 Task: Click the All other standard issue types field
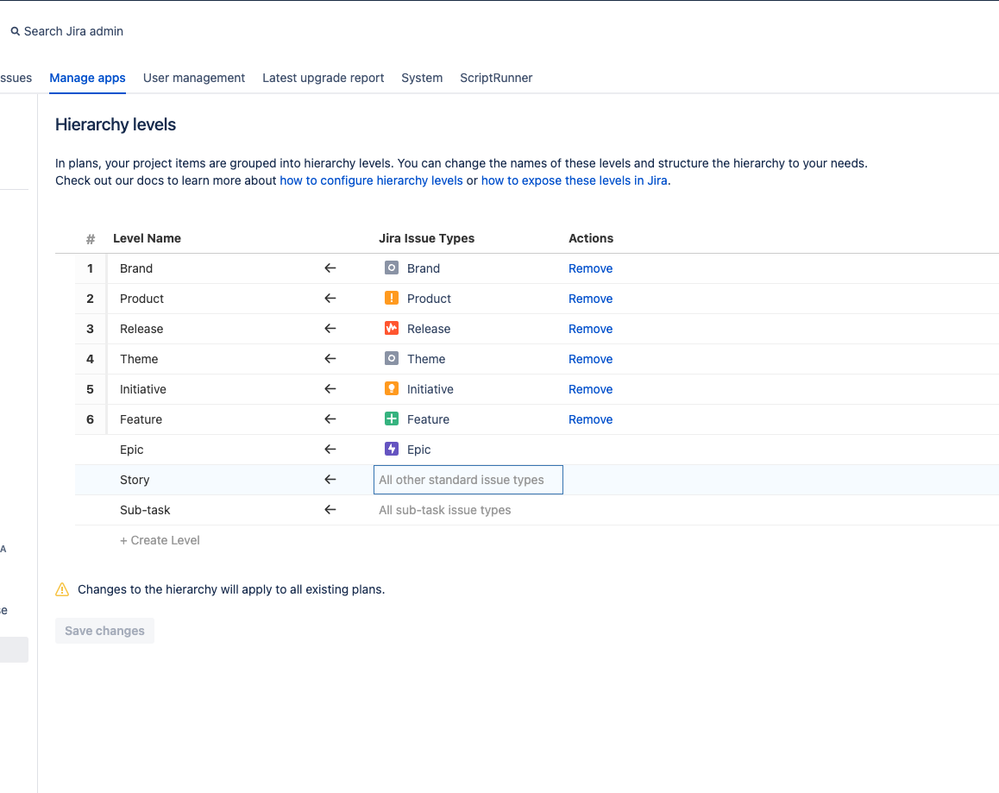[x=468, y=480]
